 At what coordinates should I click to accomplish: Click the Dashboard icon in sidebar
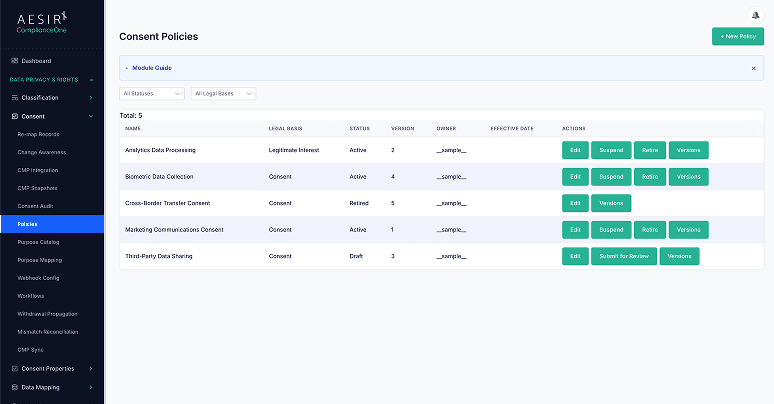pyautogui.click(x=14, y=61)
